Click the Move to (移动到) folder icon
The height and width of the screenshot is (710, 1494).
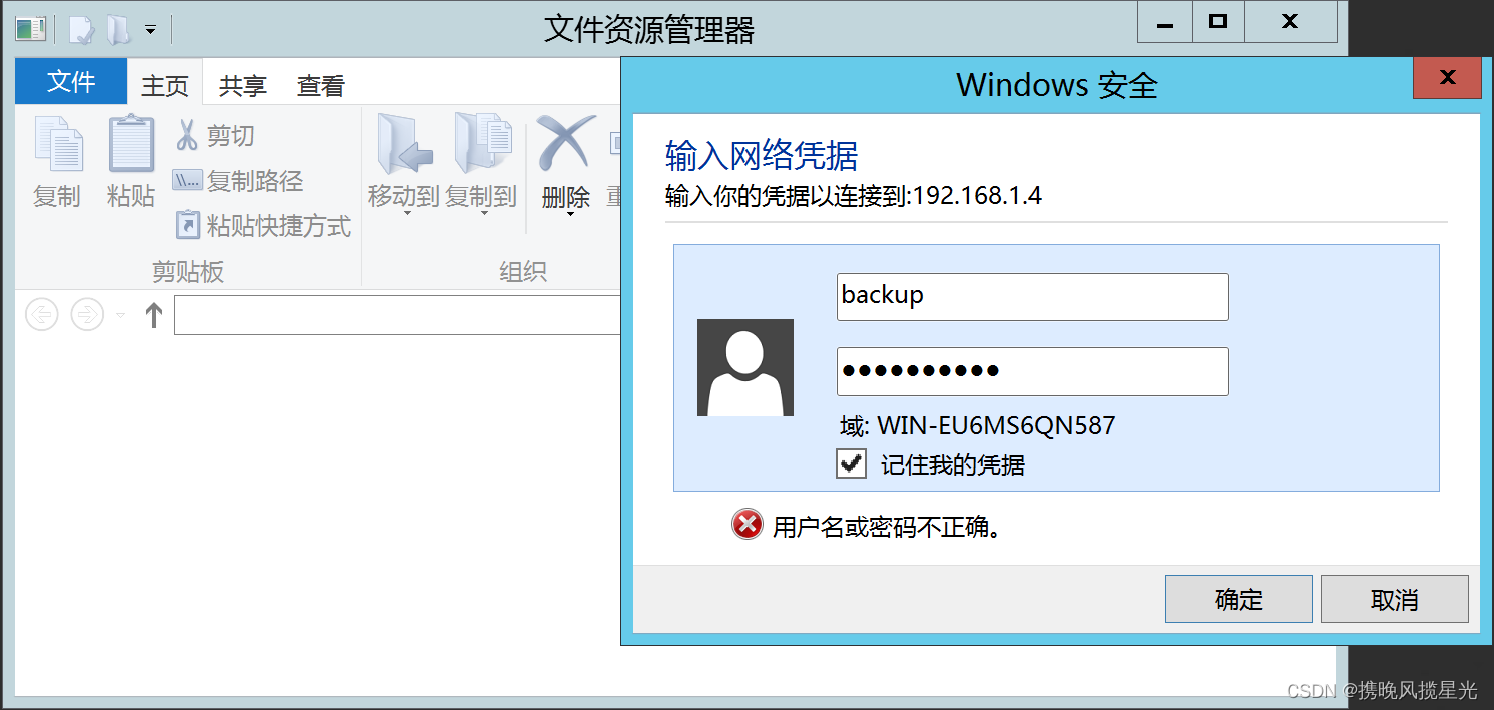click(x=403, y=144)
